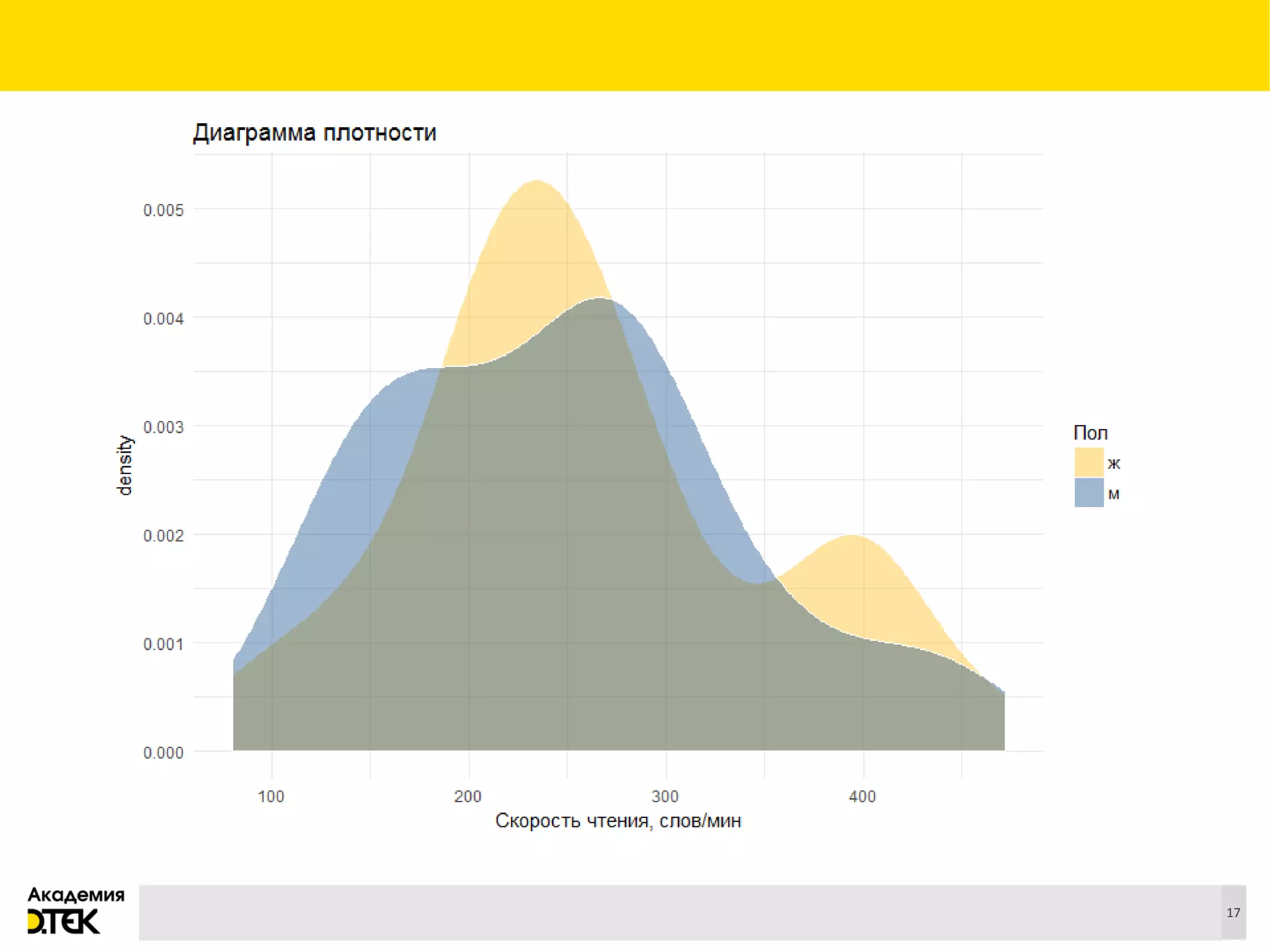This screenshot has height=952, width=1270.
Task: Click the DTEK Academy logo
Action: [x=75, y=910]
